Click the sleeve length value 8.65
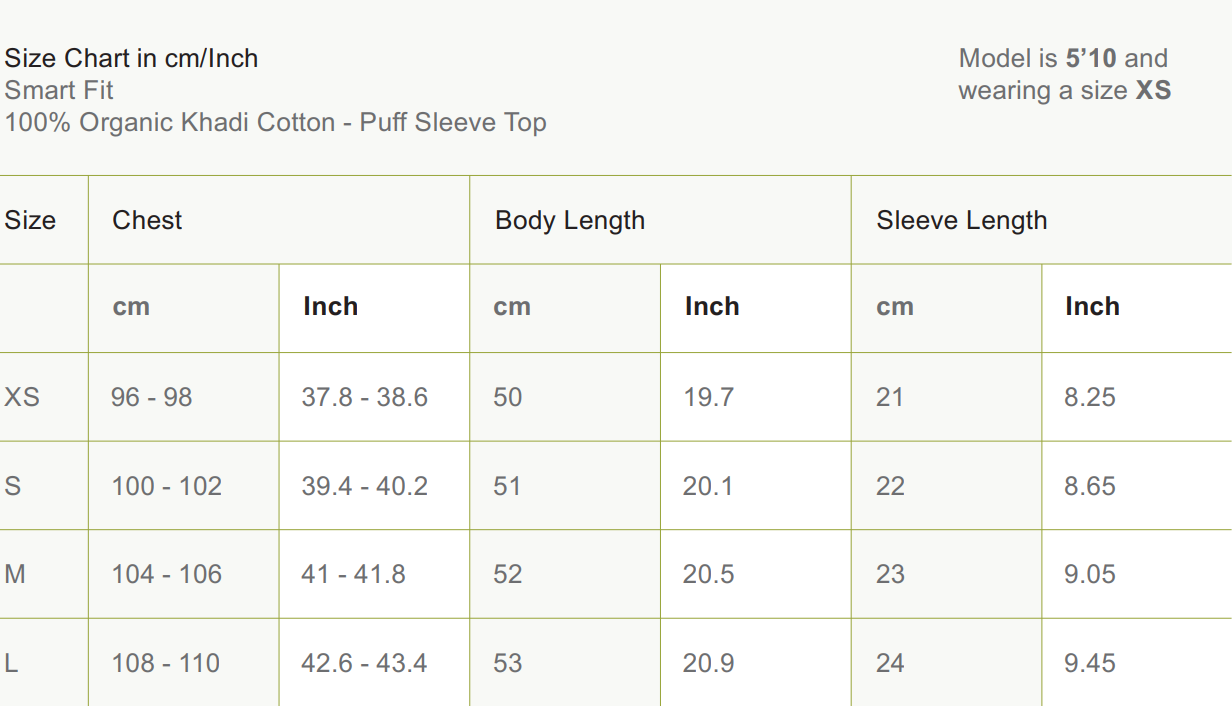The width and height of the screenshot is (1232, 706). click(x=1090, y=486)
